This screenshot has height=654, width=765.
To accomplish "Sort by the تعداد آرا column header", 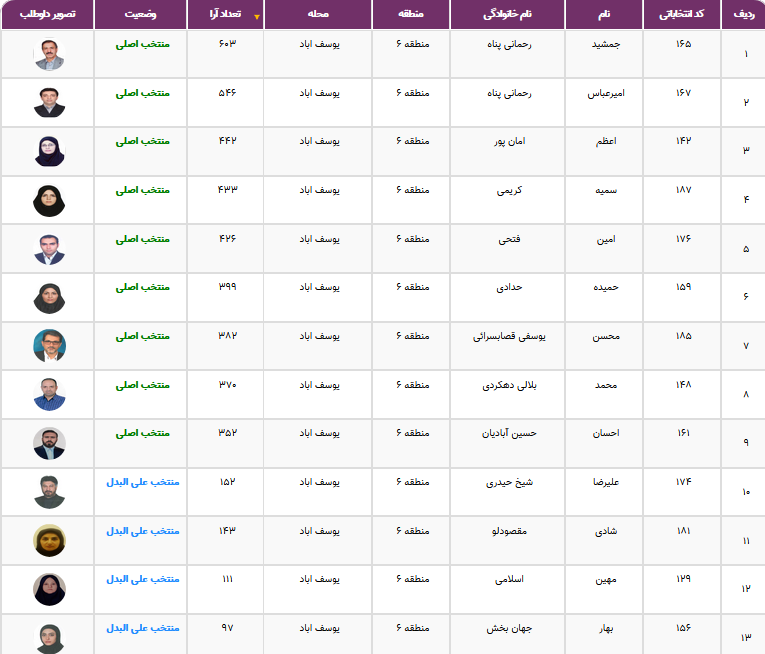I will click(225, 14).
